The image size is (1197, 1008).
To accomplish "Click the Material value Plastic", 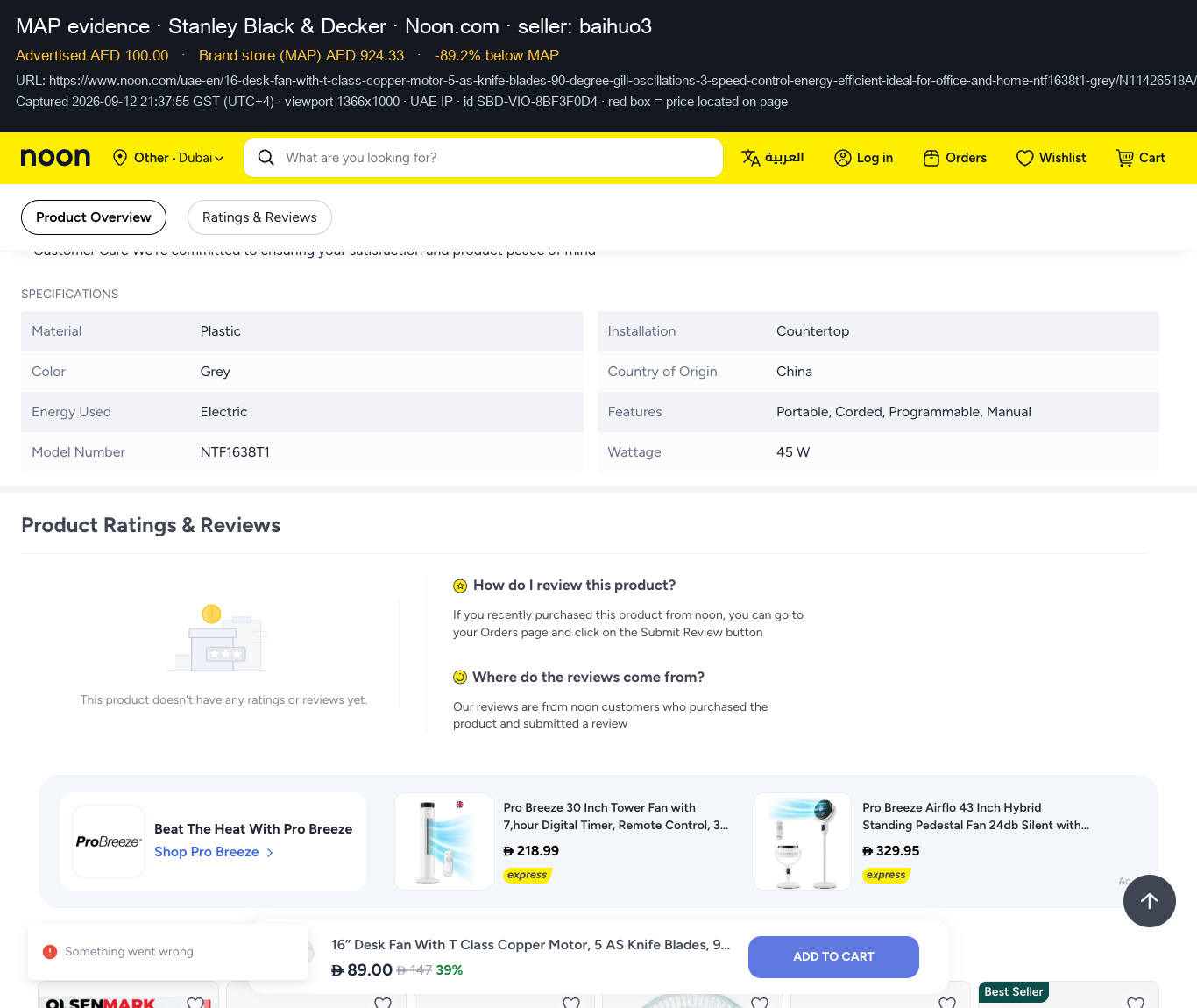I will point(221,331).
